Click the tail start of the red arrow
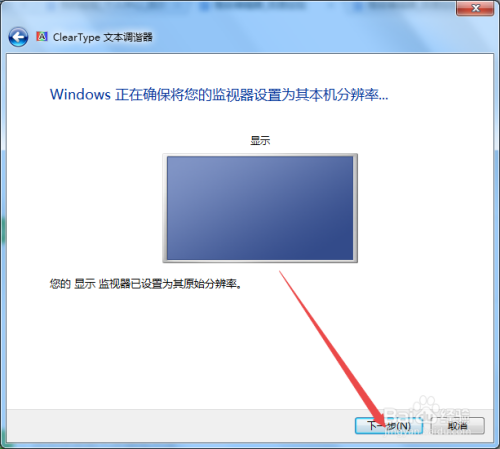The image size is (500, 449). (280, 272)
